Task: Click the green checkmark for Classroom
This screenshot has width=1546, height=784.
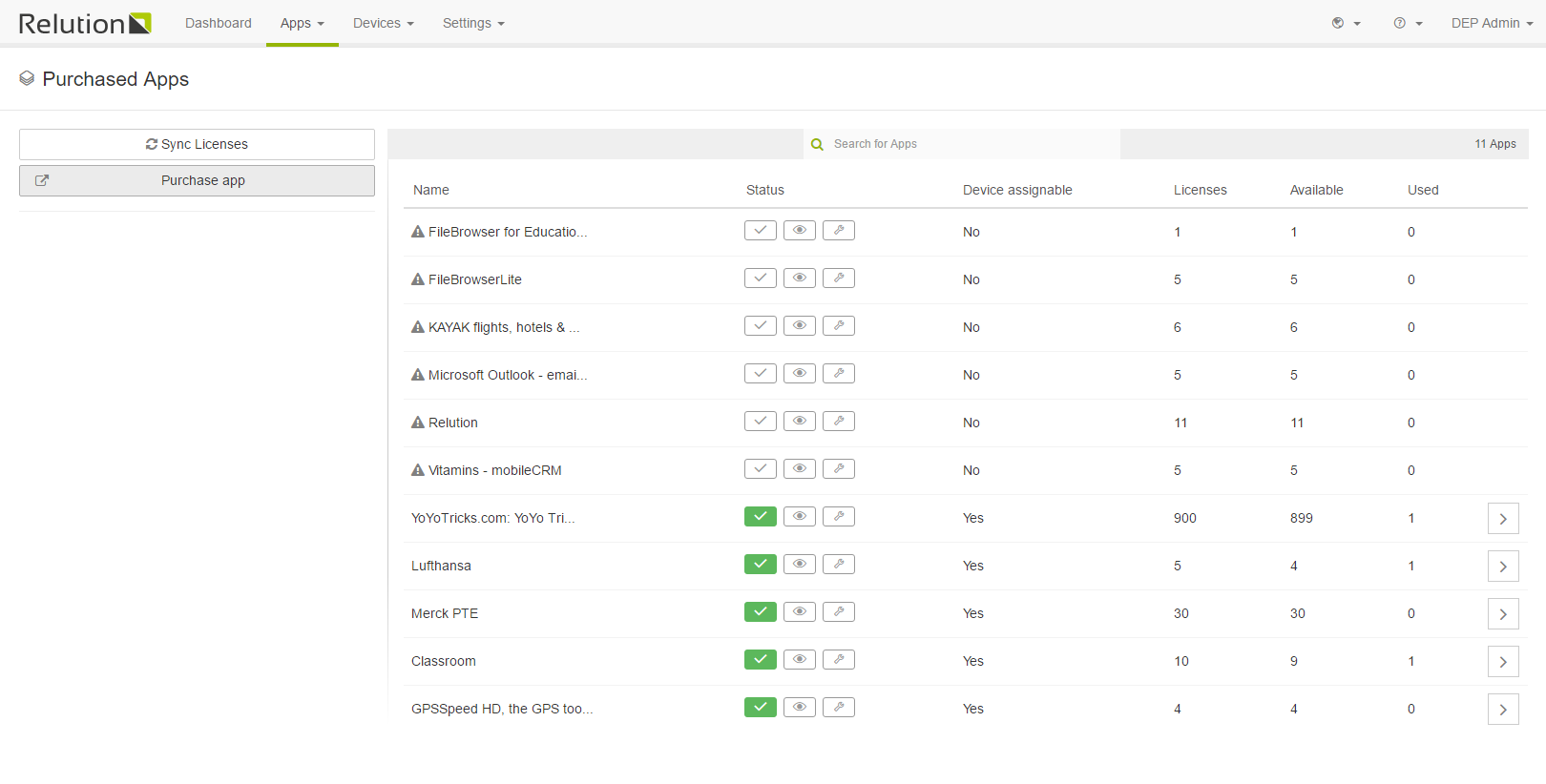Action: pos(761,659)
